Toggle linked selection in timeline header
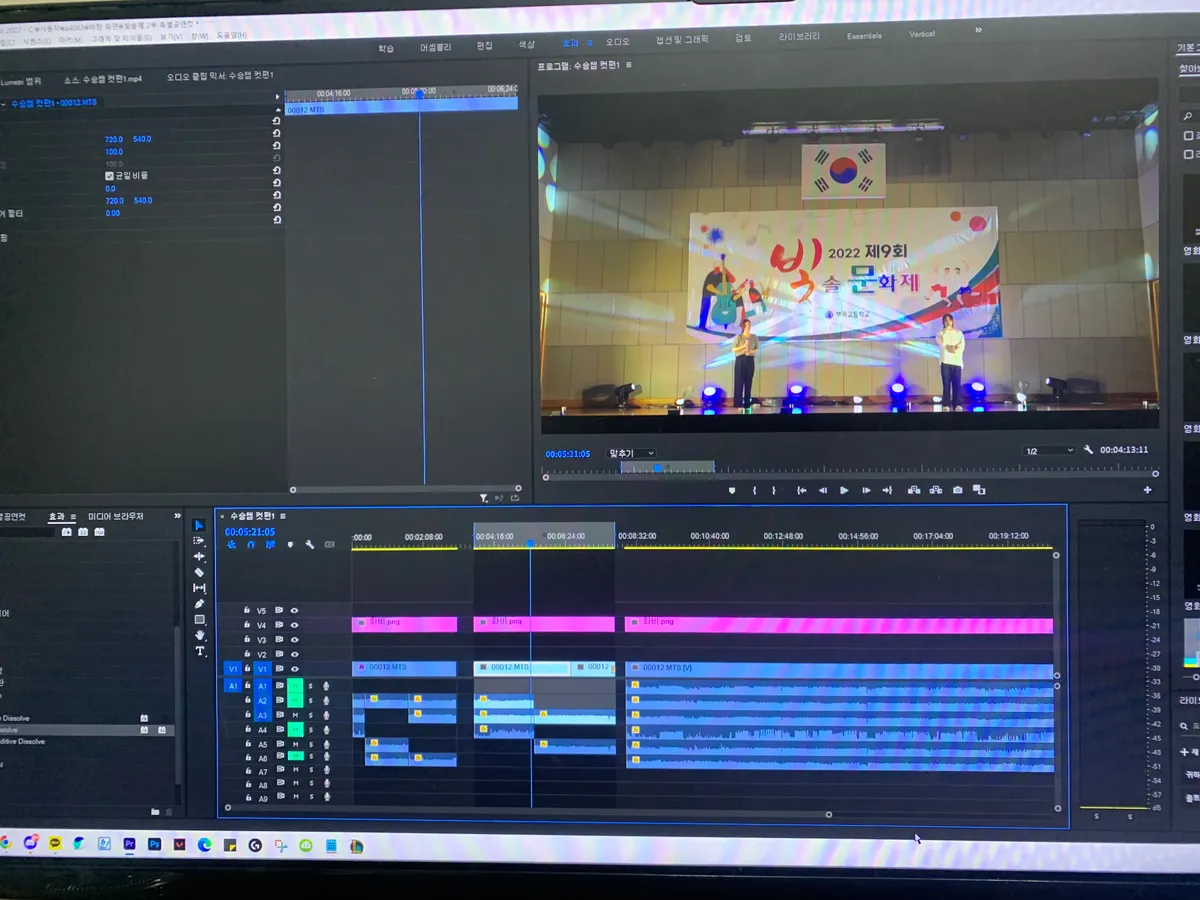Viewport: 1200px width, 900px height. click(x=270, y=545)
